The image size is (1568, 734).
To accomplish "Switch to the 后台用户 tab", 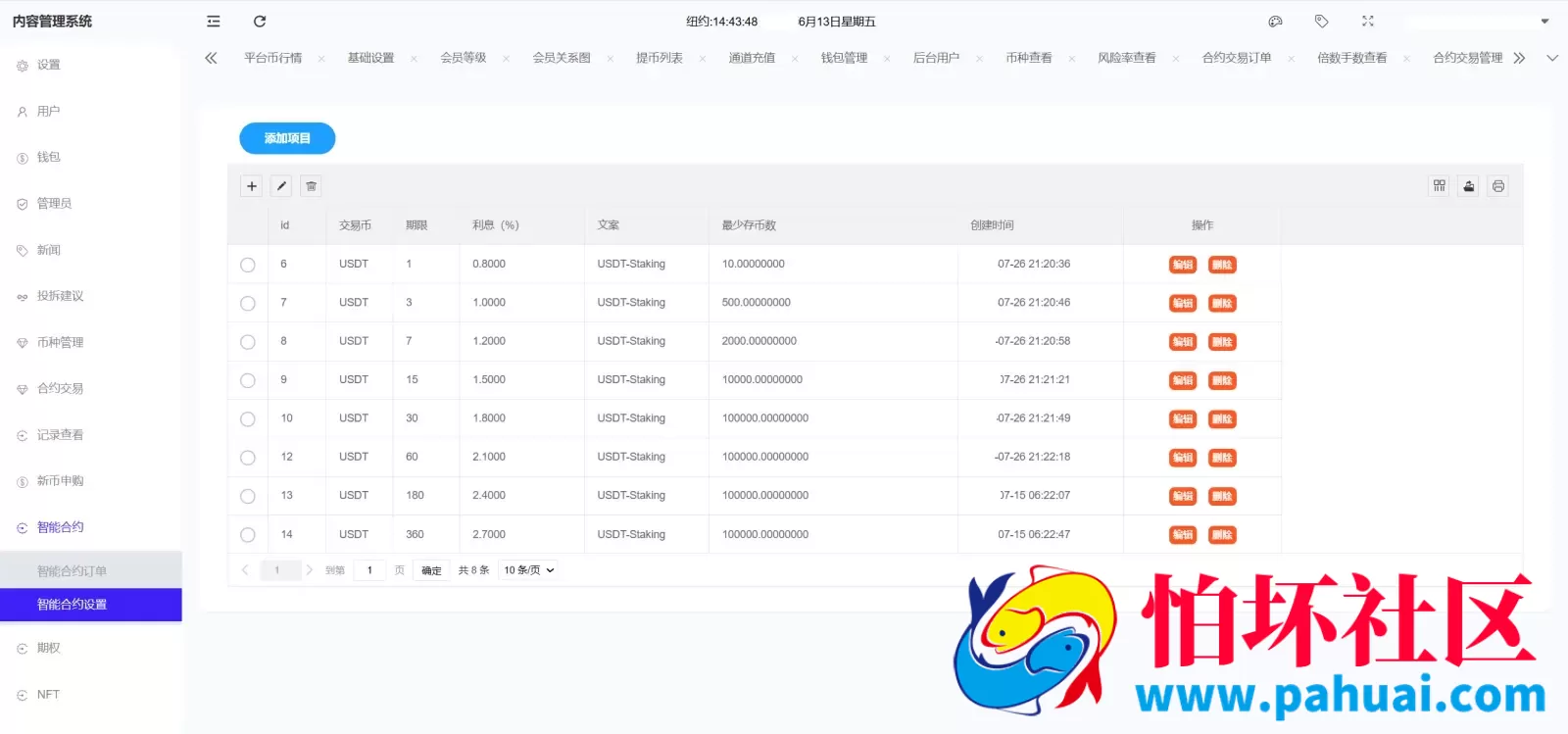I will 936,59.
